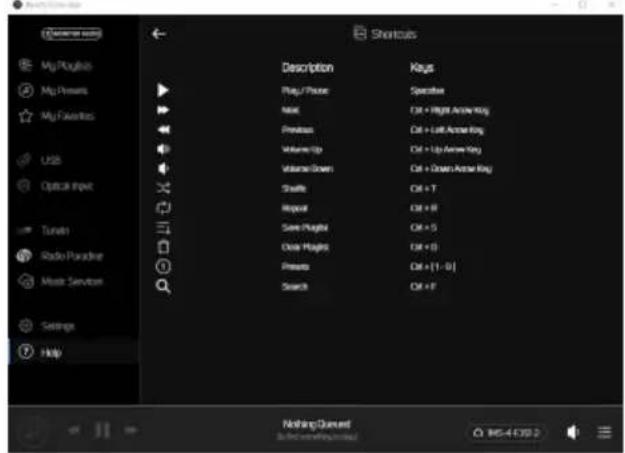Click the Save Playlist description text
This screenshot has width=625, height=453.
tap(305, 228)
